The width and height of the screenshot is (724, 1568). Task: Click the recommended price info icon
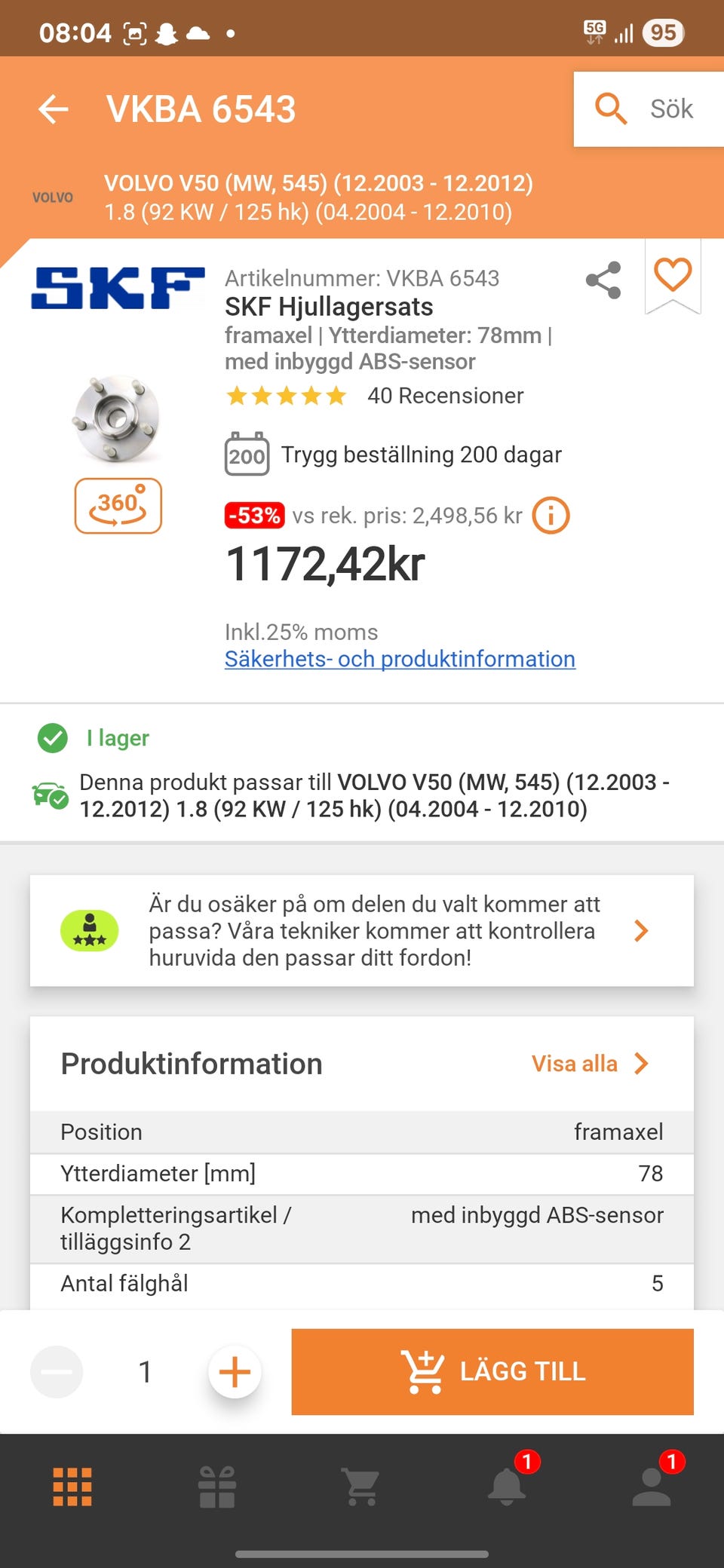[551, 516]
